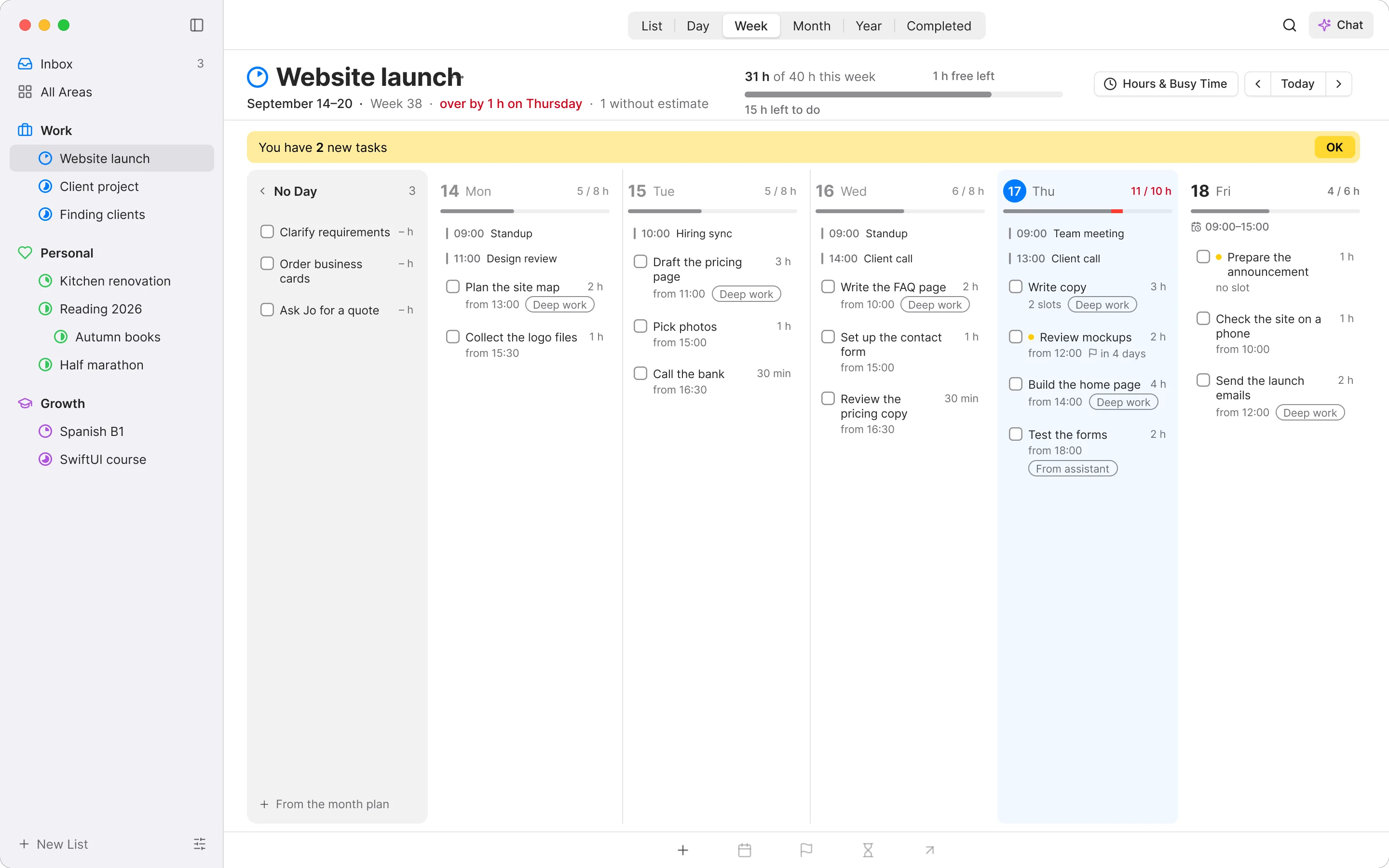Switch to the List view tab
Screen dimensions: 1389x868
pos(652,26)
